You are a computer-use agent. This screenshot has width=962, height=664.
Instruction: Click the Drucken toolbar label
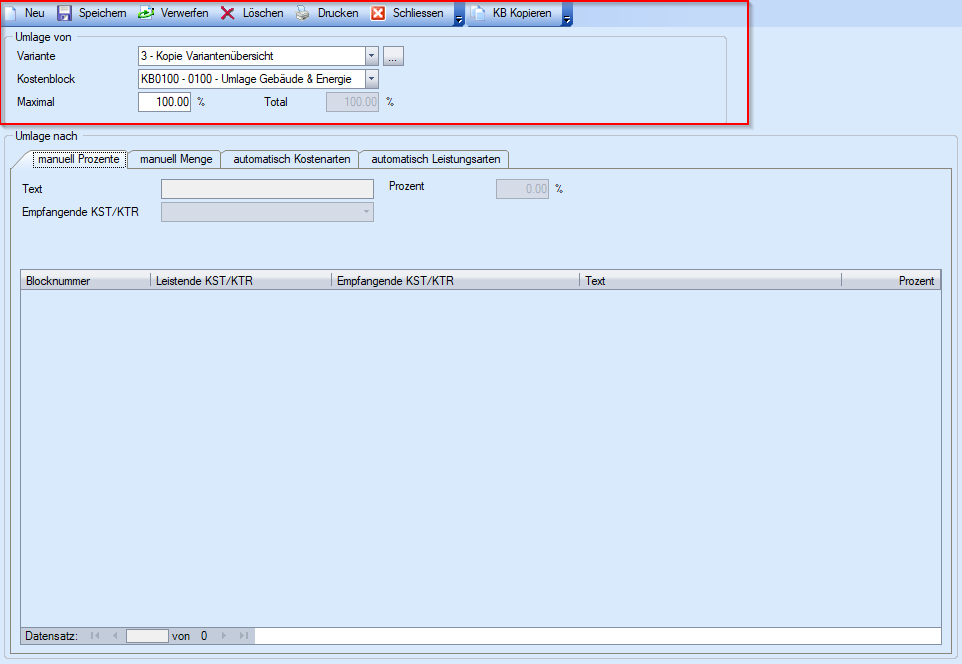[338, 13]
